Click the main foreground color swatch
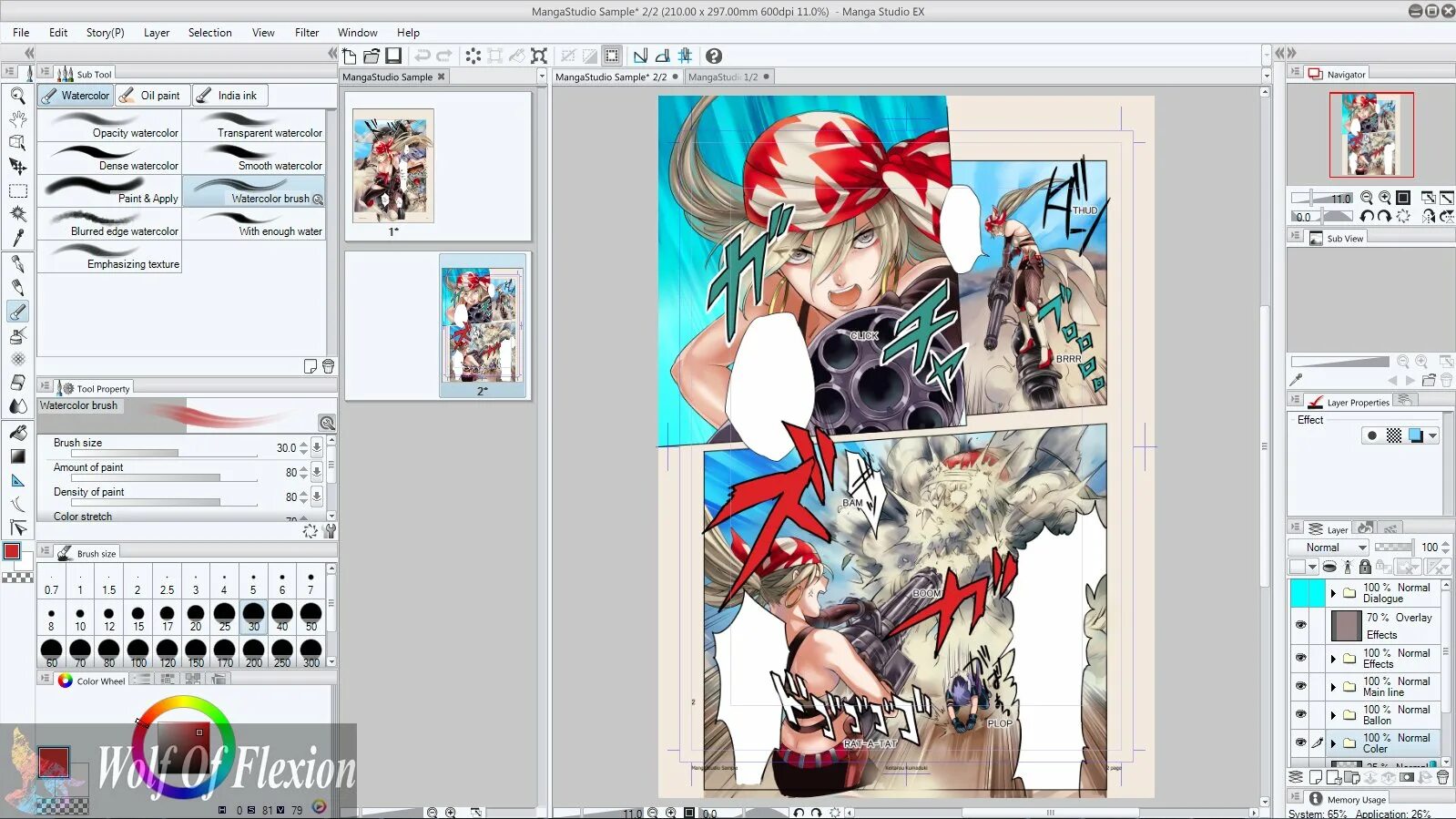 [12, 551]
